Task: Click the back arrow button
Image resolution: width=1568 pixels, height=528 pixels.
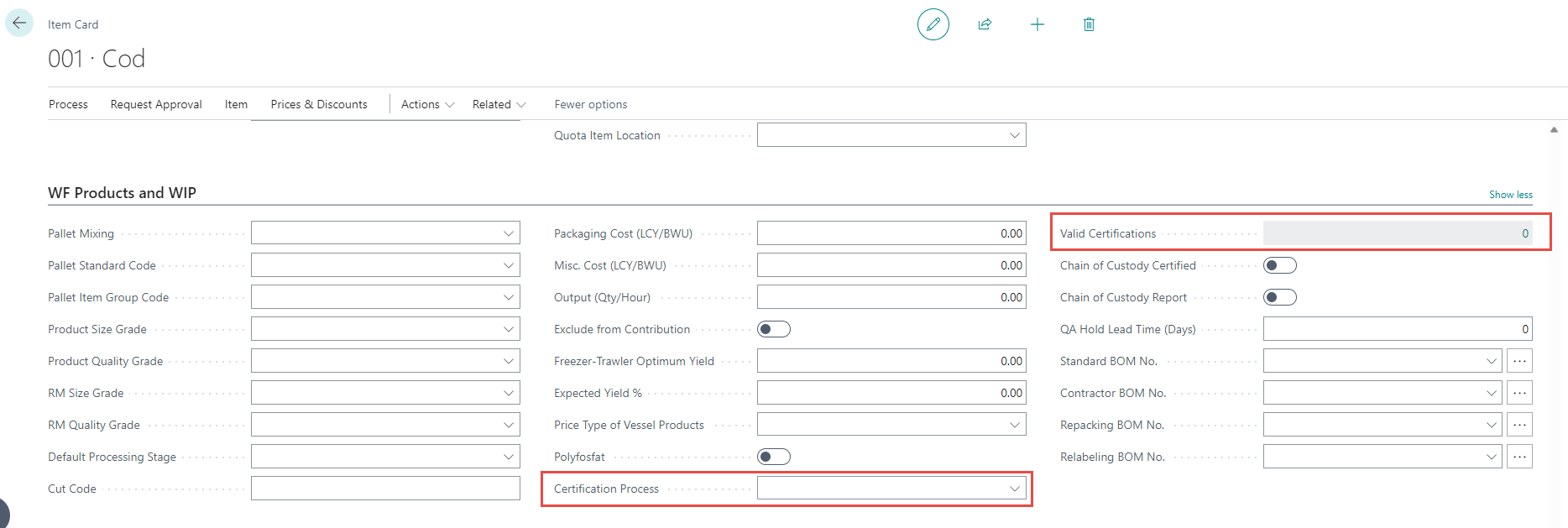Action: click(x=19, y=23)
